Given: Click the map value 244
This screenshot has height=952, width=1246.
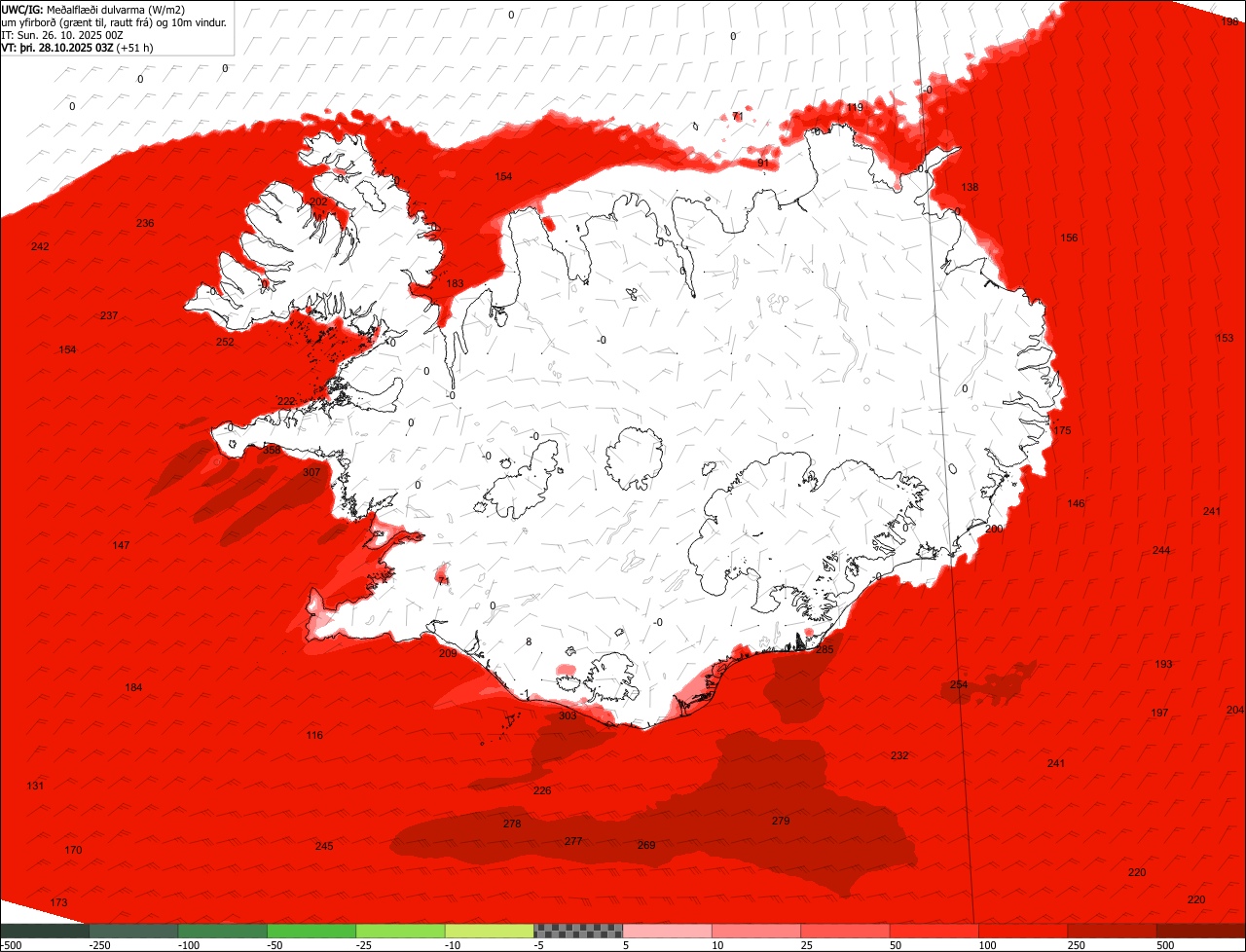Looking at the screenshot, I should [1161, 550].
